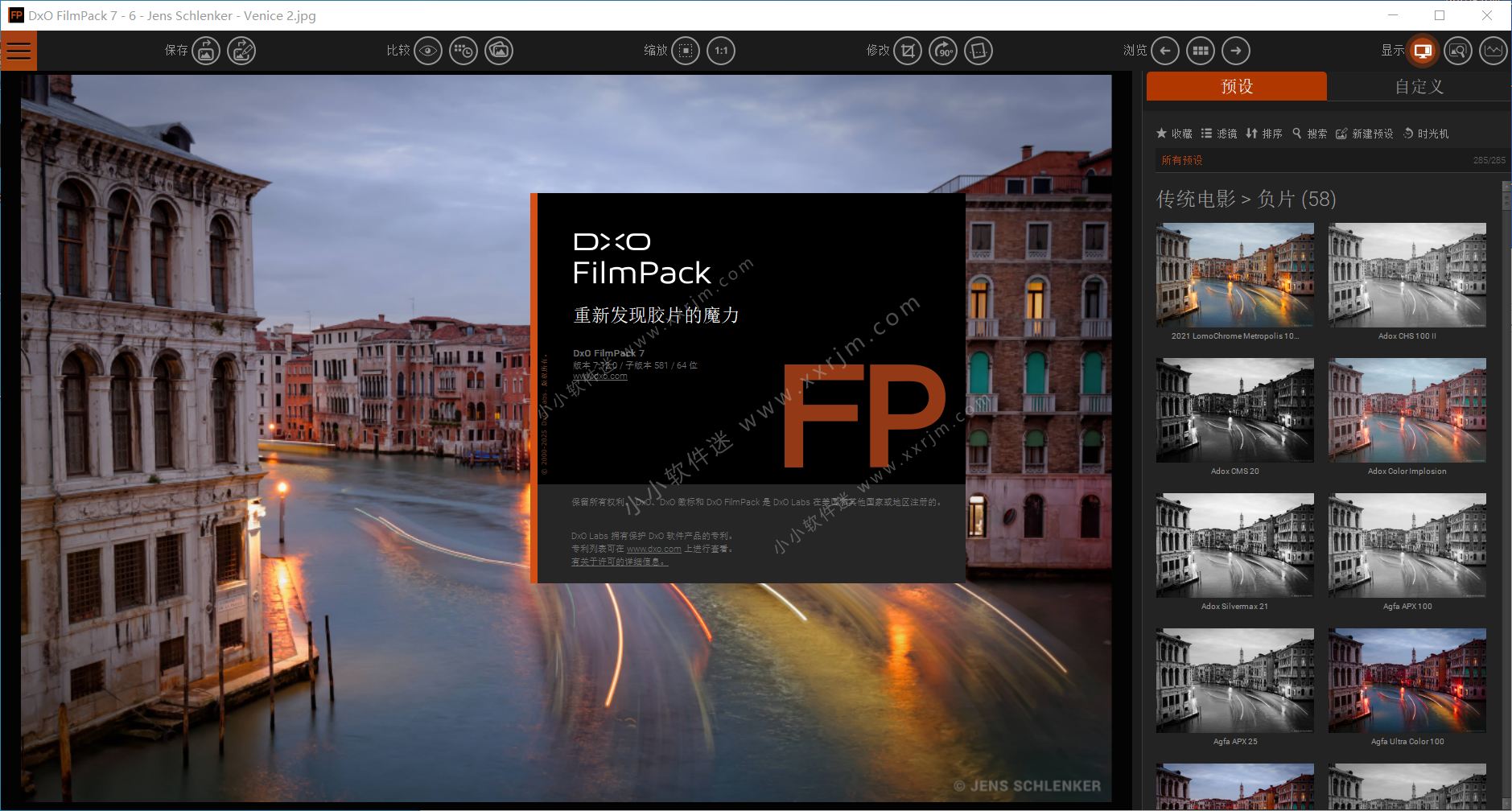
Task: Rotate the image 90 degrees
Action: pyautogui.click(x=942, y=51)
